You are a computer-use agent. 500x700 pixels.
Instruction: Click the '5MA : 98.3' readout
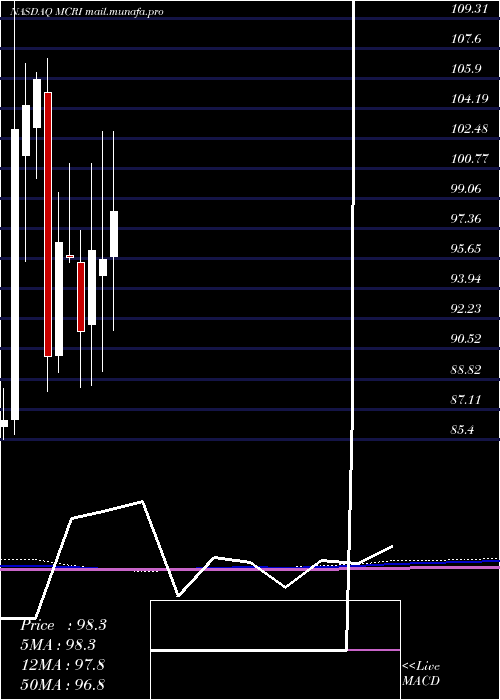pos(58,645)
